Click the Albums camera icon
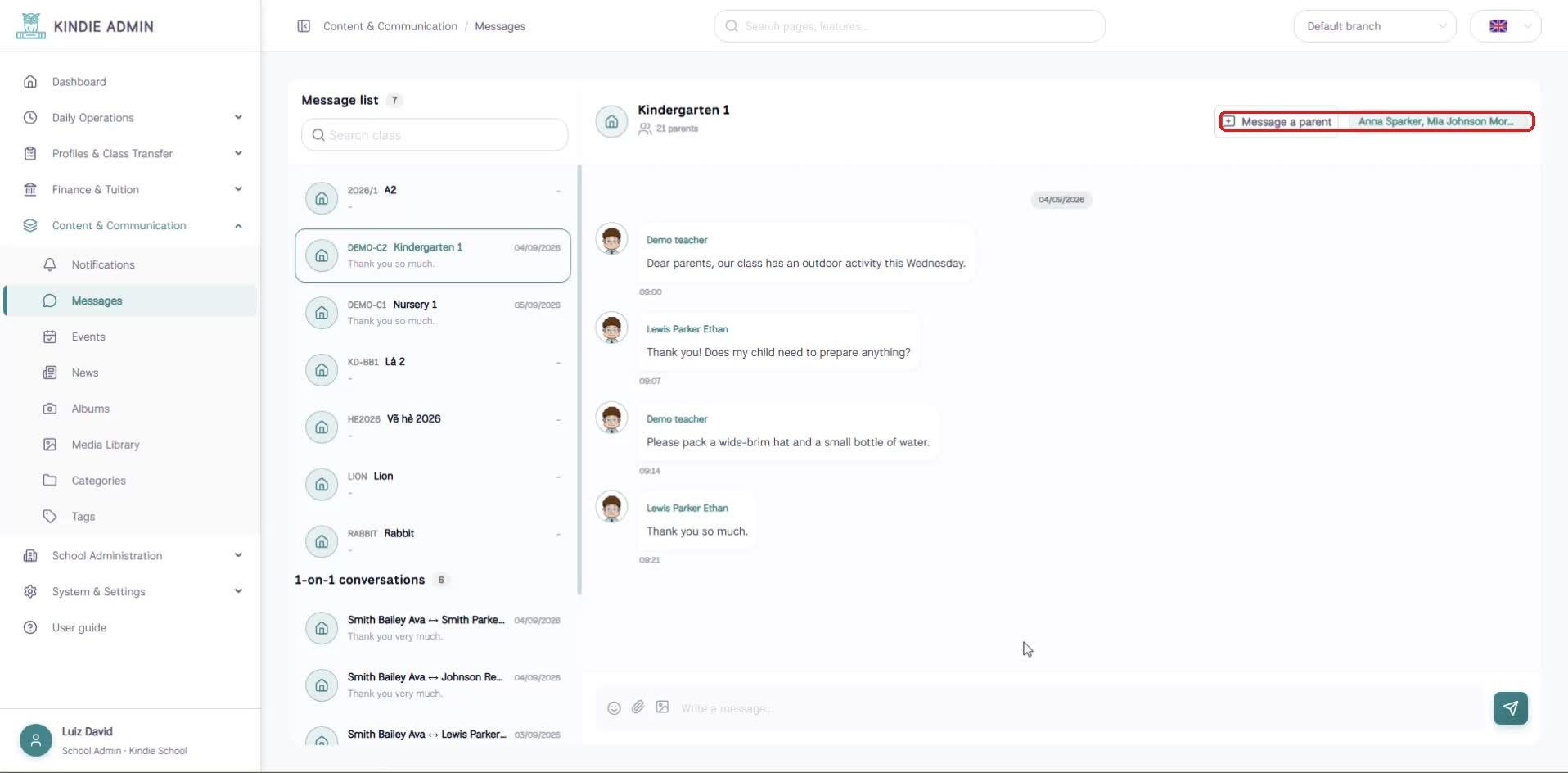The width and height of the screenshot is (1568, 773). point(50,409)
